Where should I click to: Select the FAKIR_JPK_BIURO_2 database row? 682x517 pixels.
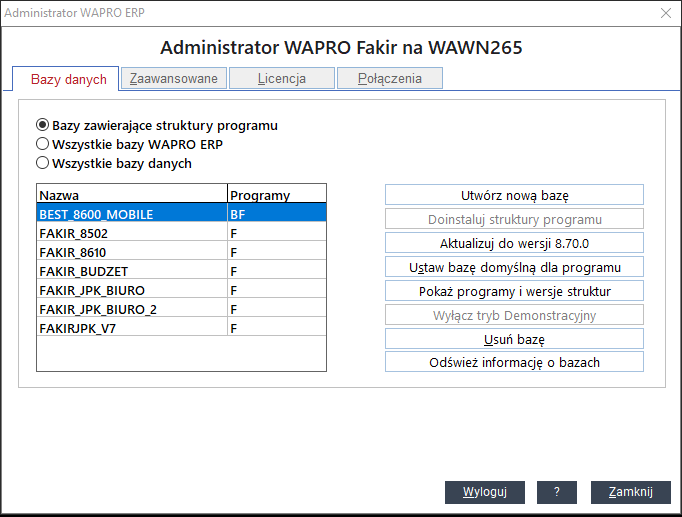(181, 309)
